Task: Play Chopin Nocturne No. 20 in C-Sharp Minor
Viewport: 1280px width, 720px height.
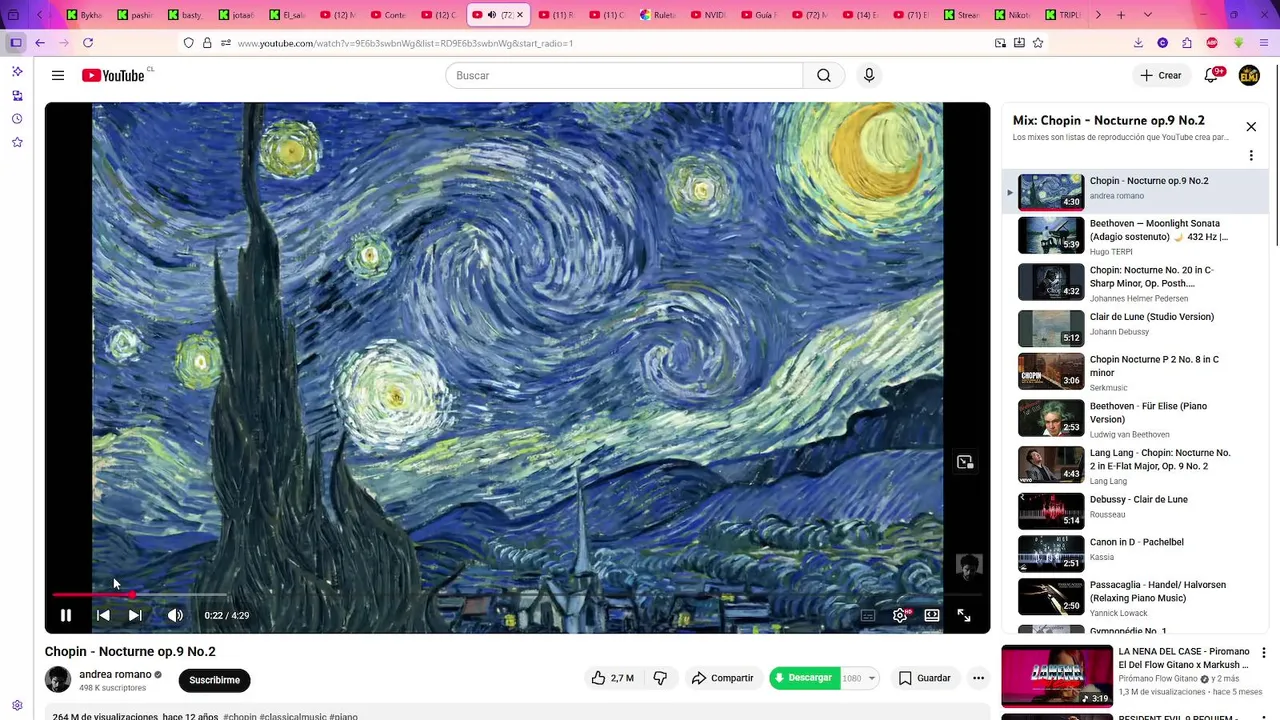Action: (1135, 282)
